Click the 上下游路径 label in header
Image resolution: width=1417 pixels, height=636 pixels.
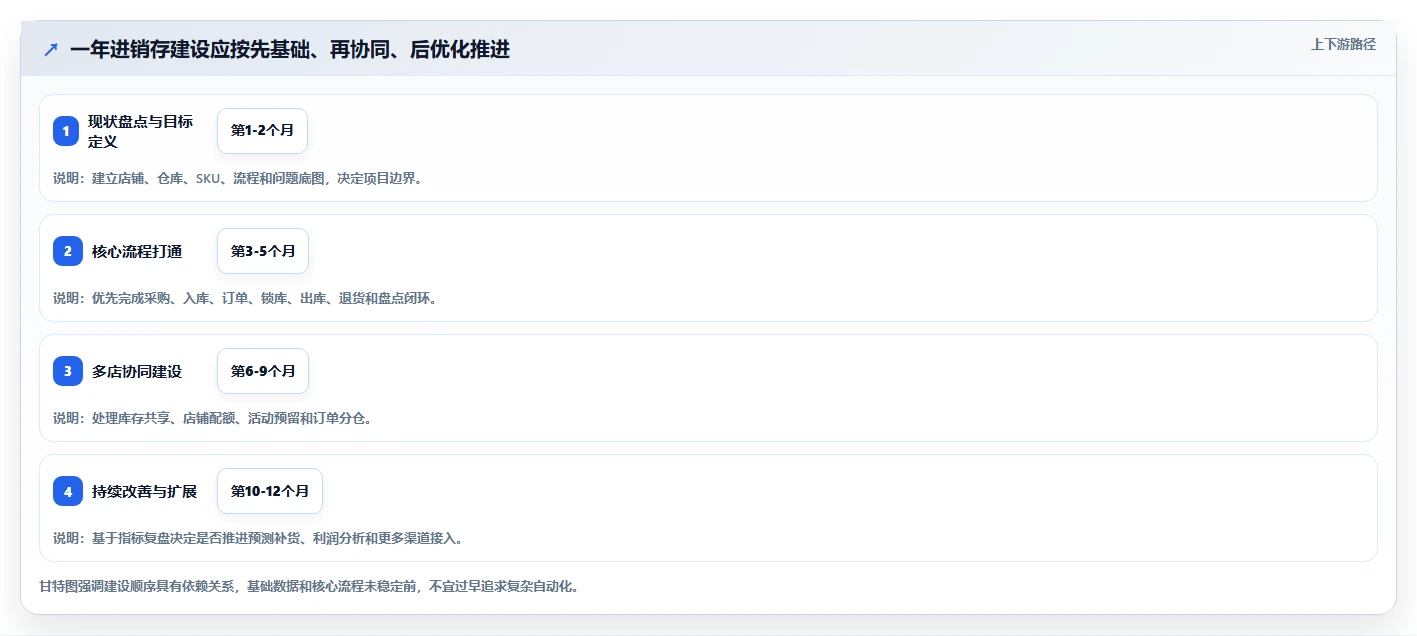(x=1343, y=44)
